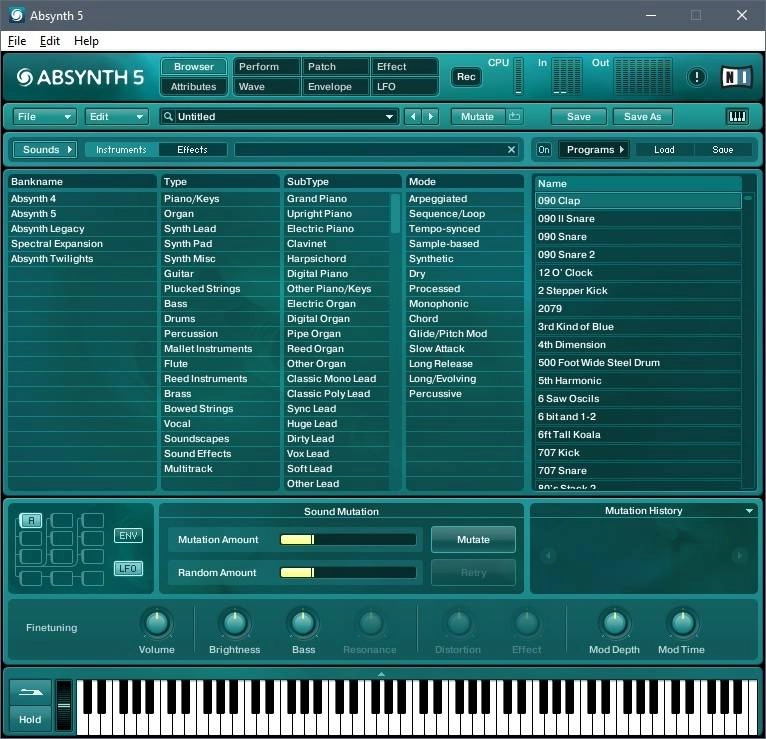Open the Edit dropdown in toolbar
The width and height of the screenshot is (766, 739).
[115, 116]
